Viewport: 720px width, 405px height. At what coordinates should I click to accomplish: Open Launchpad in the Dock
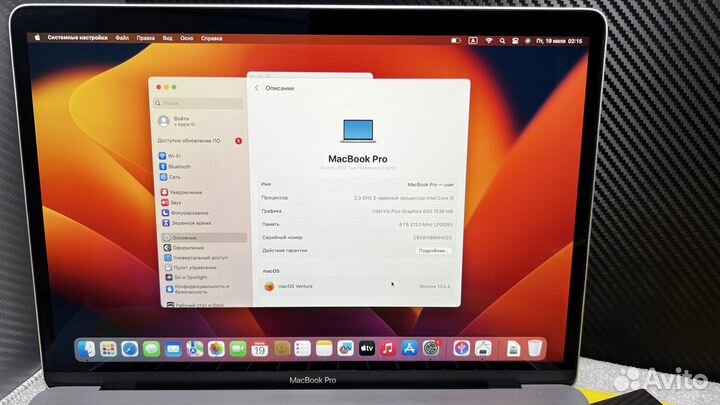pos(108,349)
